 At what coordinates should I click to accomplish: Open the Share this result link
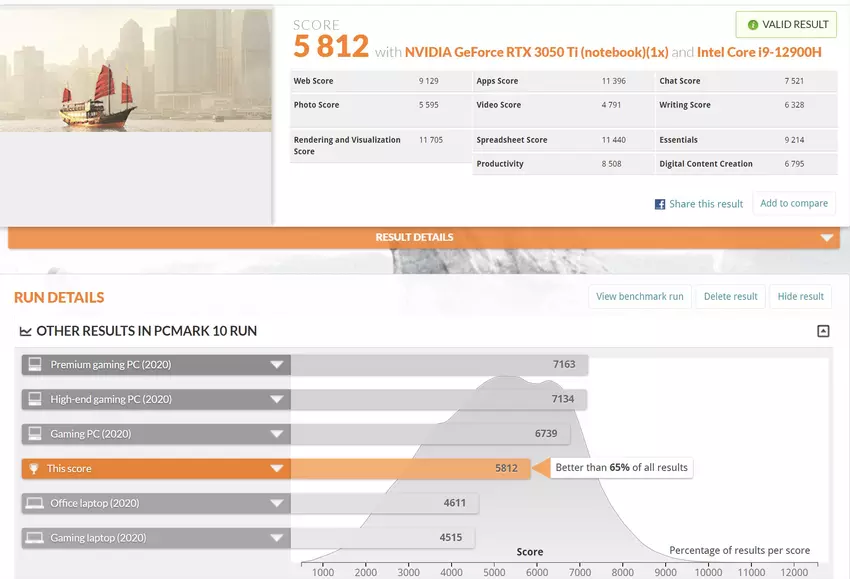(x=706, y=204)
